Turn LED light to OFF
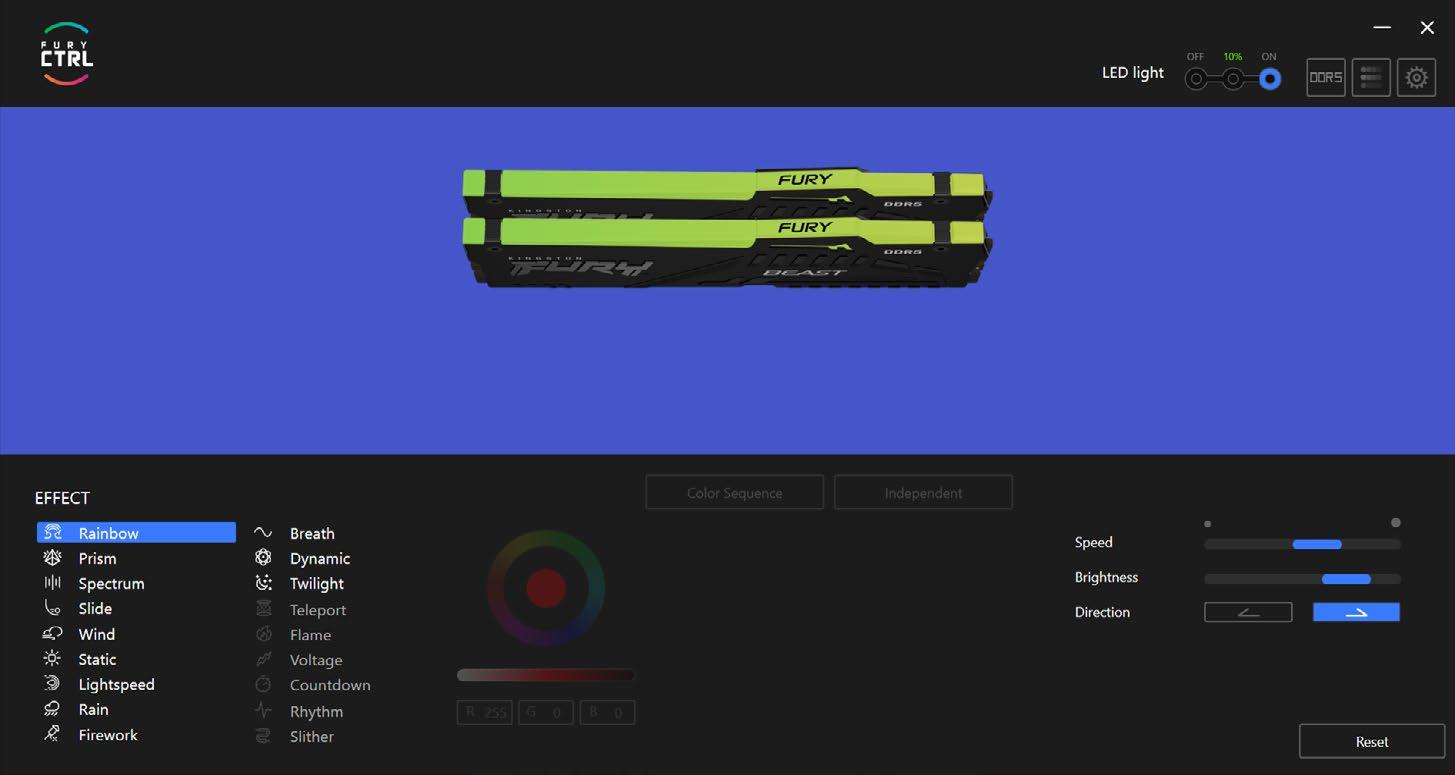This screenshot has width=1455, height=775. tap(1196, 79)
